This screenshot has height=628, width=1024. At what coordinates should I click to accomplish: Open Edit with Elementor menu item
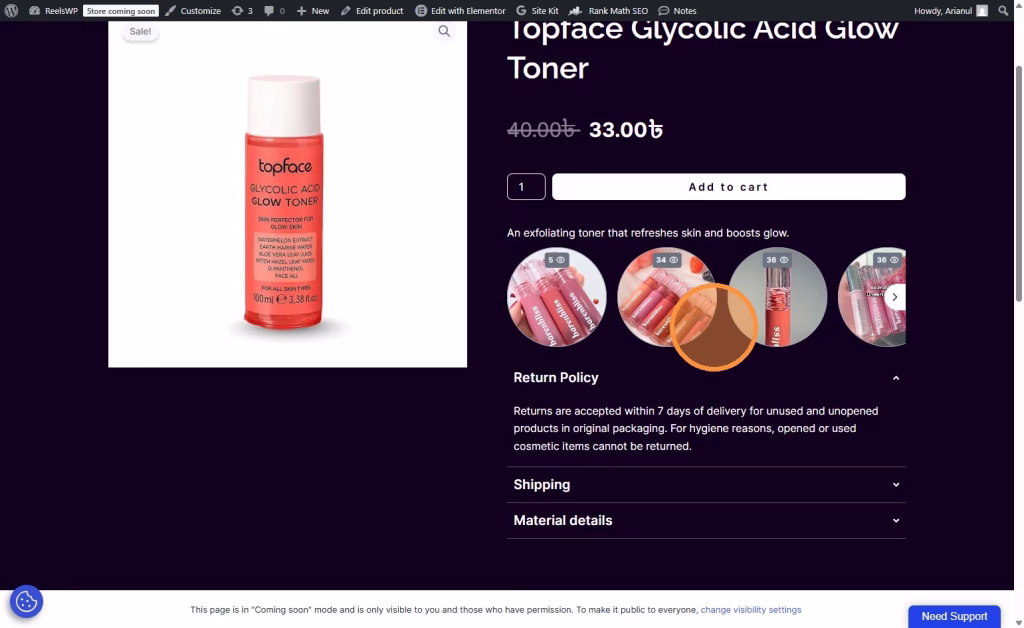pyautogui.click(x=460, y=10)
